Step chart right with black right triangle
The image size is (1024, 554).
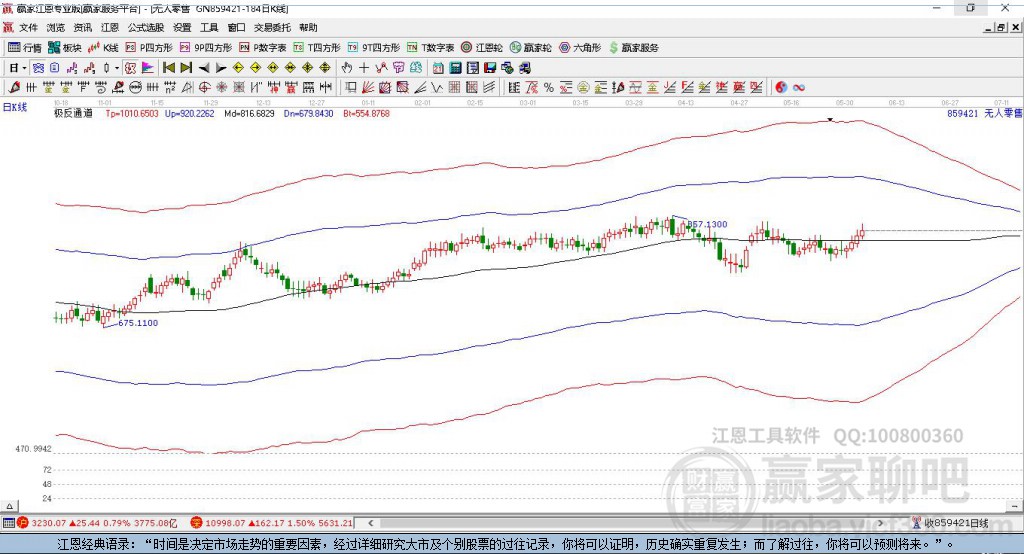(221, 67)
